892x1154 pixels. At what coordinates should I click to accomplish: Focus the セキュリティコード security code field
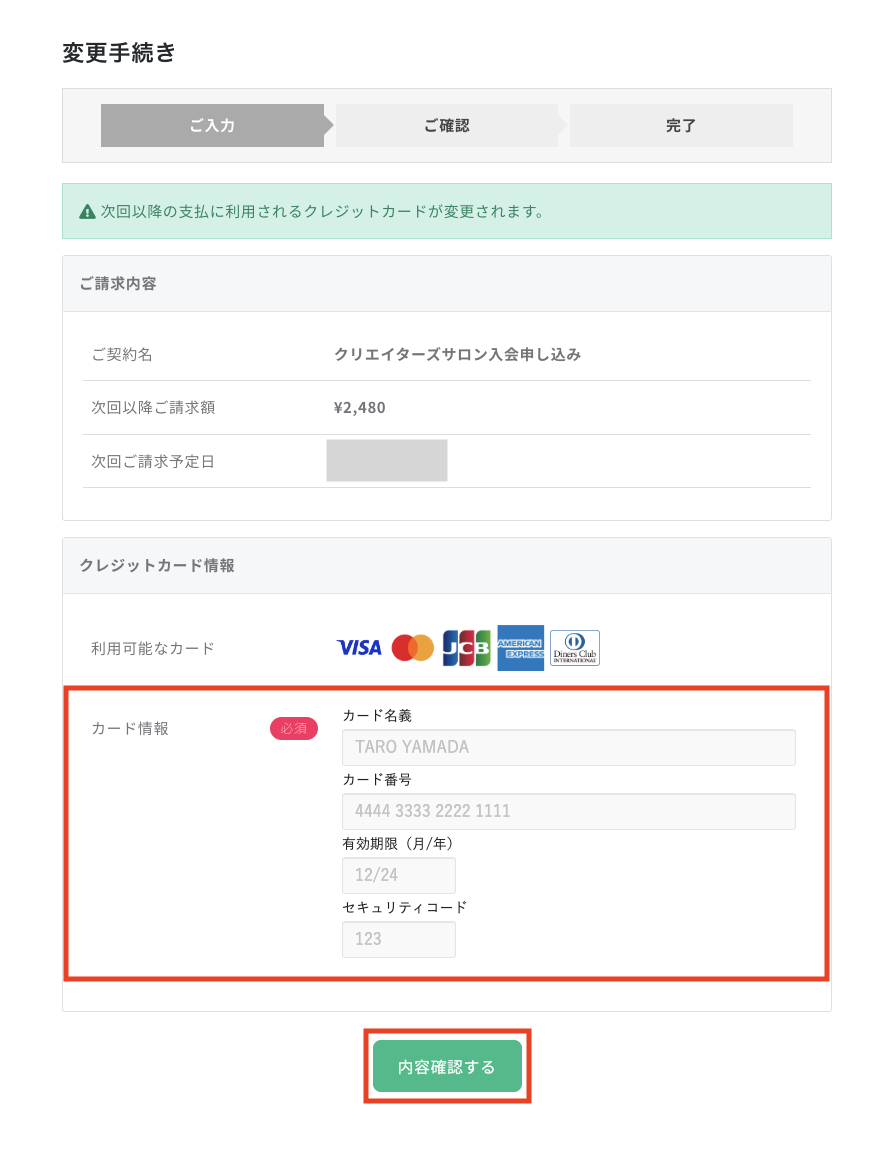[398, 939]
